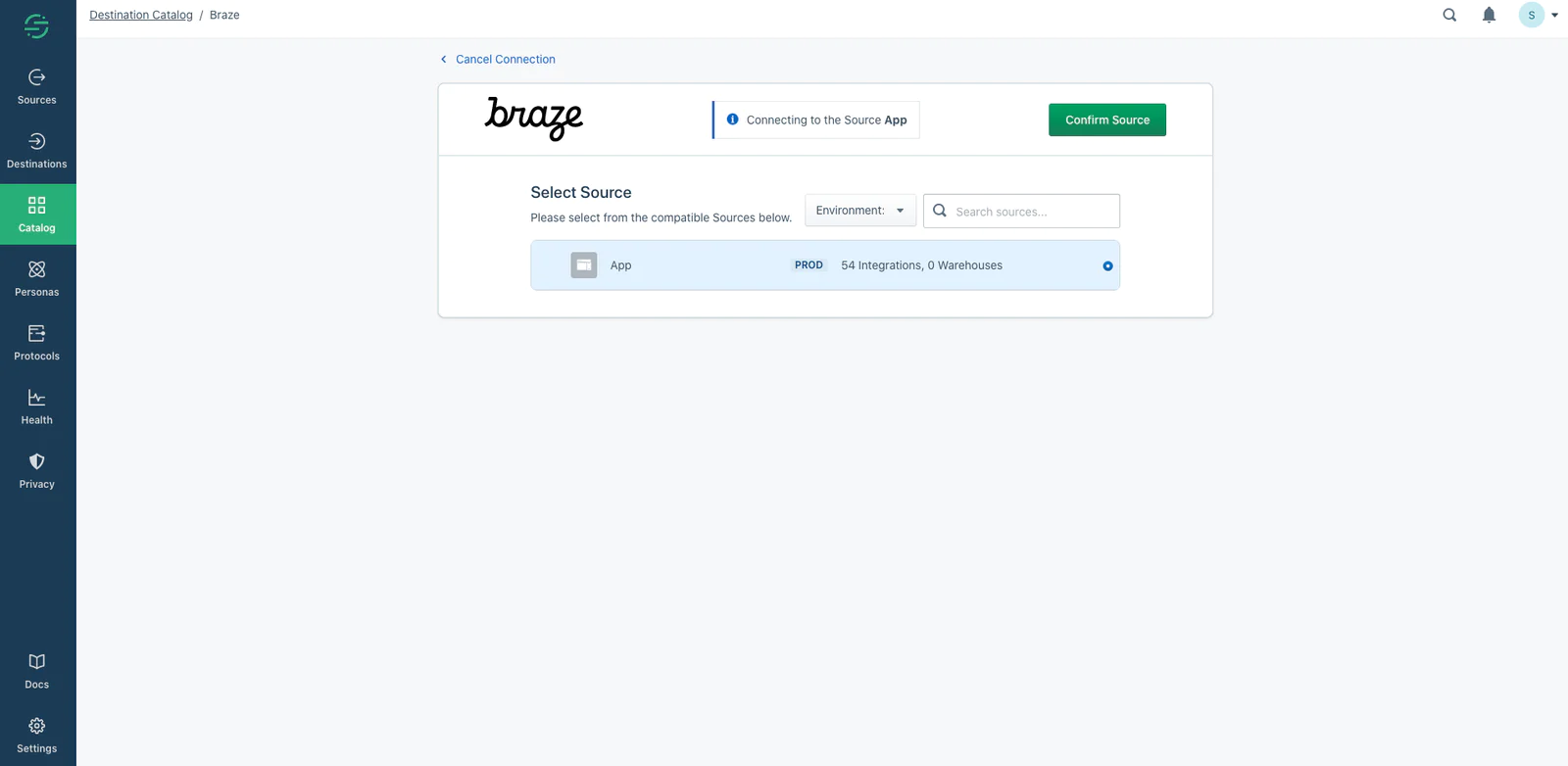Open the notifications bell

tap(1489, 15)
